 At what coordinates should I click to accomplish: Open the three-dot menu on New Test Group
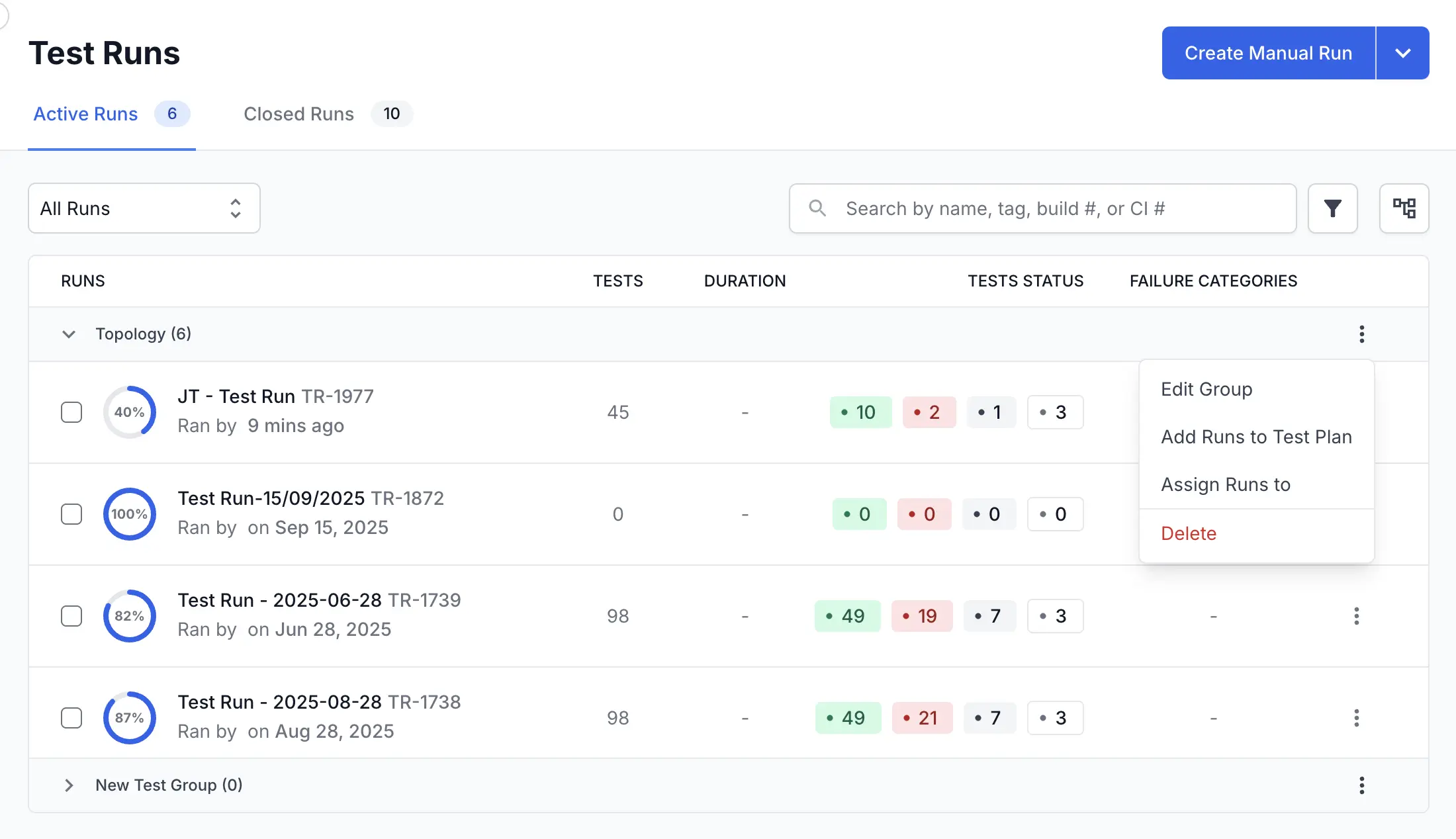pos(1361,785)
